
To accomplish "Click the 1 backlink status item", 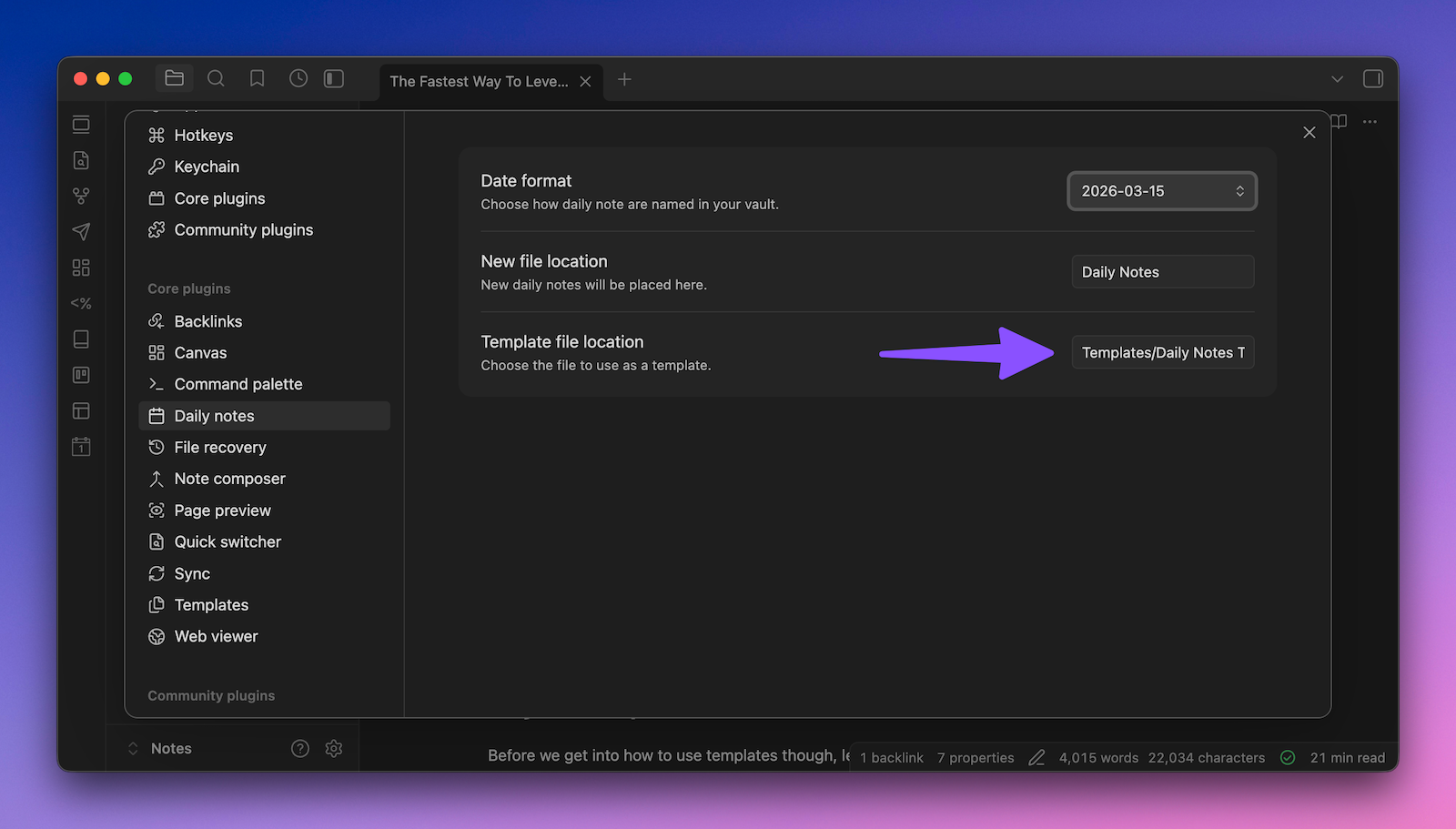I will coord(891,758).
